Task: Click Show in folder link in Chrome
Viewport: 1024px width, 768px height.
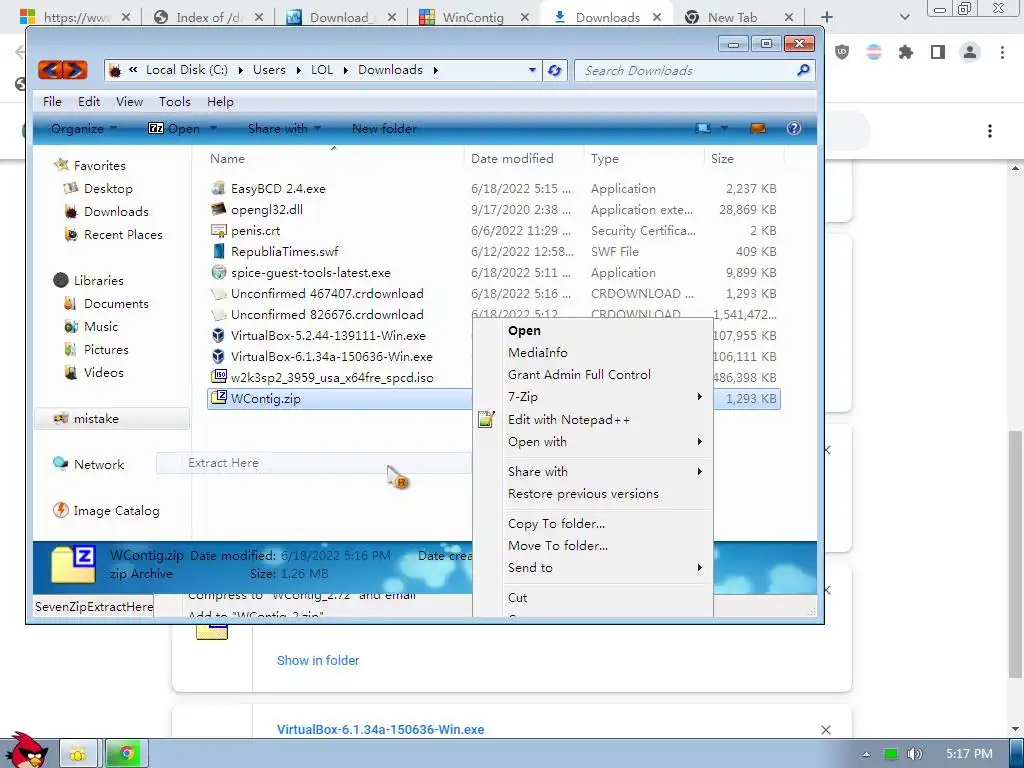Action: 317,660
